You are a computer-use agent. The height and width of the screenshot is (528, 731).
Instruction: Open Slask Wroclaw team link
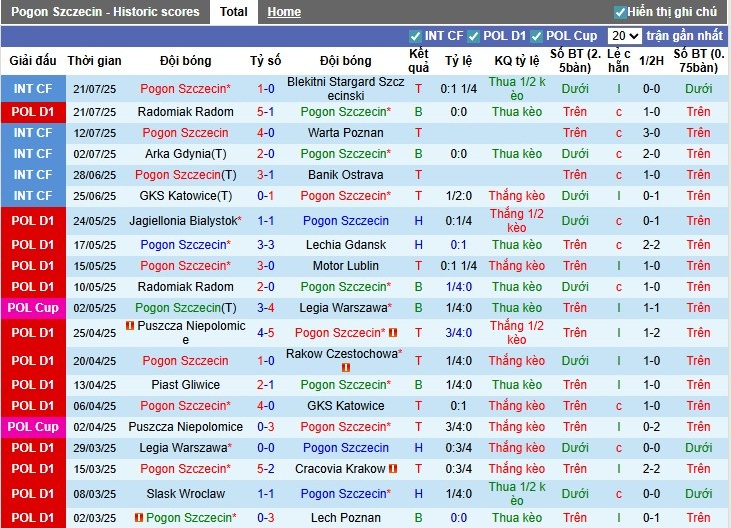(186, 494)
